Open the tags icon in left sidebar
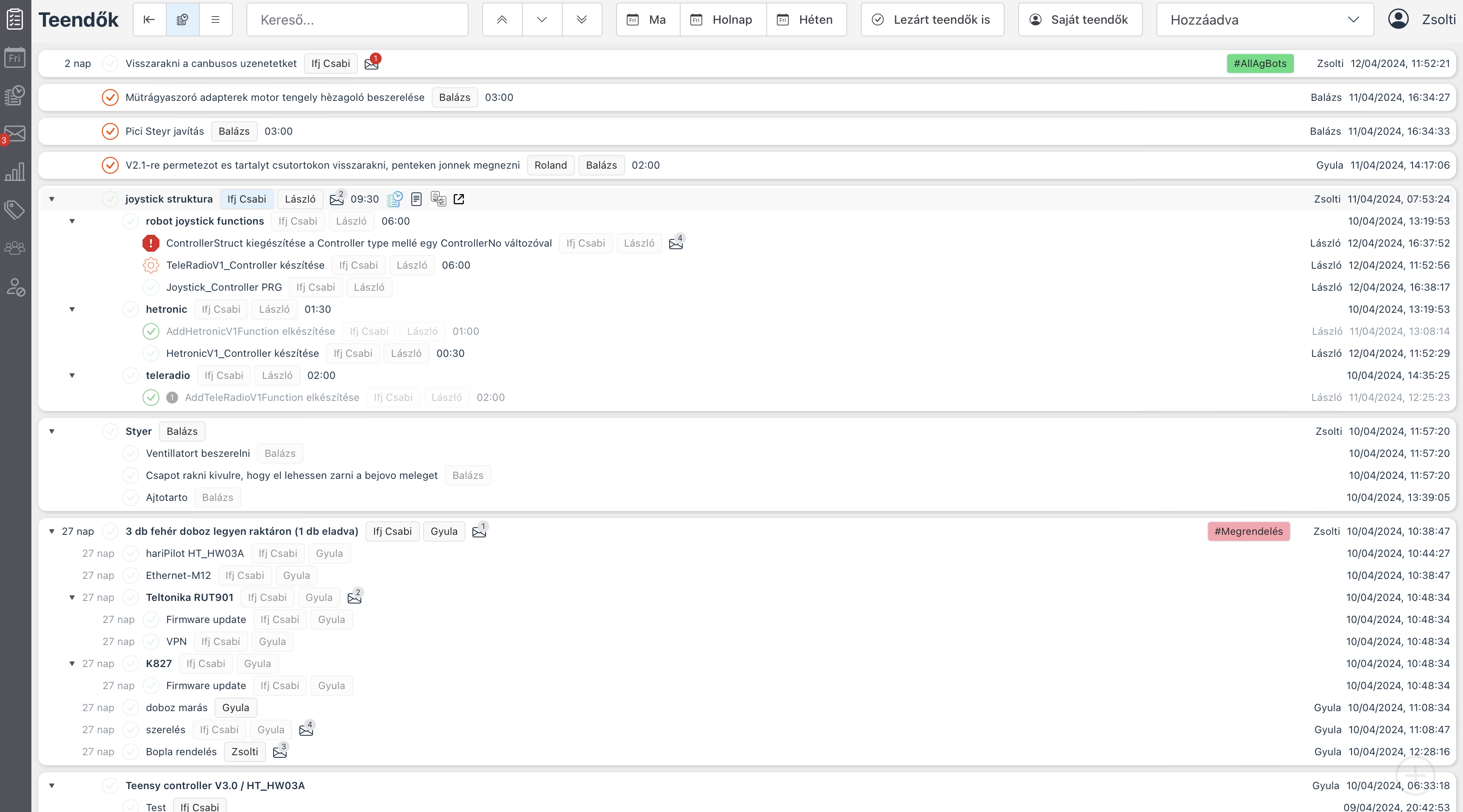Screen dimensions: 1463x812 tap(15, 209)
